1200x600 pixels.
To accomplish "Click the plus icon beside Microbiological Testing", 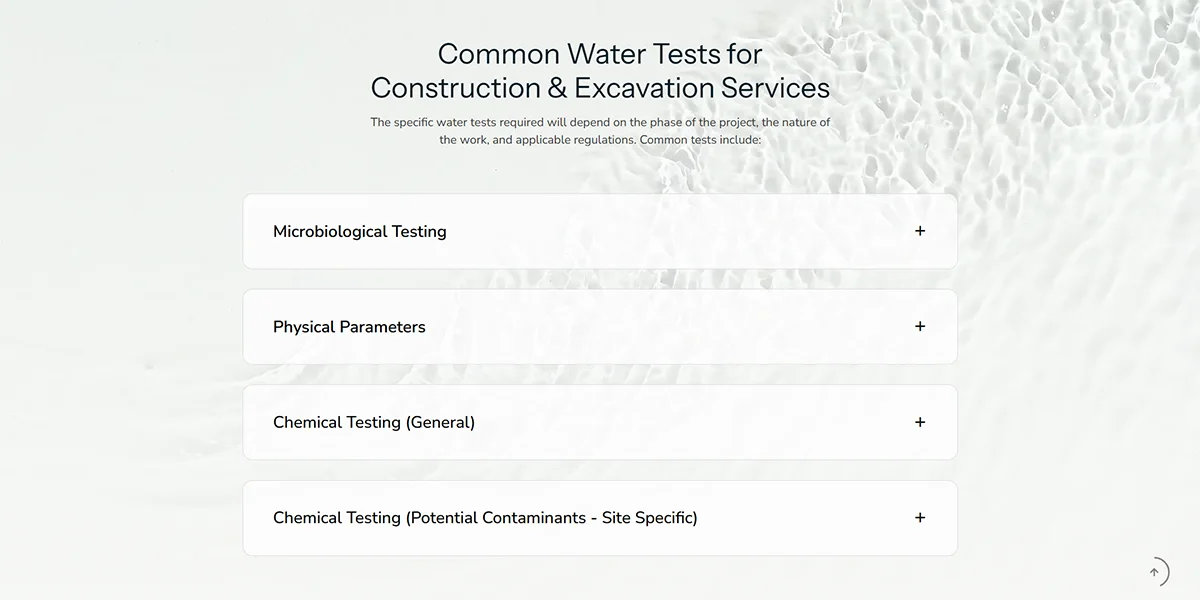I will click(x=920, y=231).
